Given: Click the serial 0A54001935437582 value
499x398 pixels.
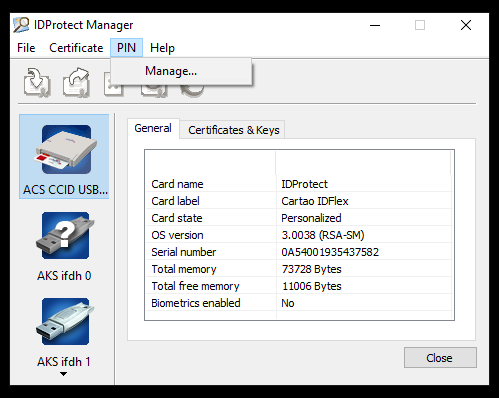Looking at the screenshot, I should [x=330, y=252].
